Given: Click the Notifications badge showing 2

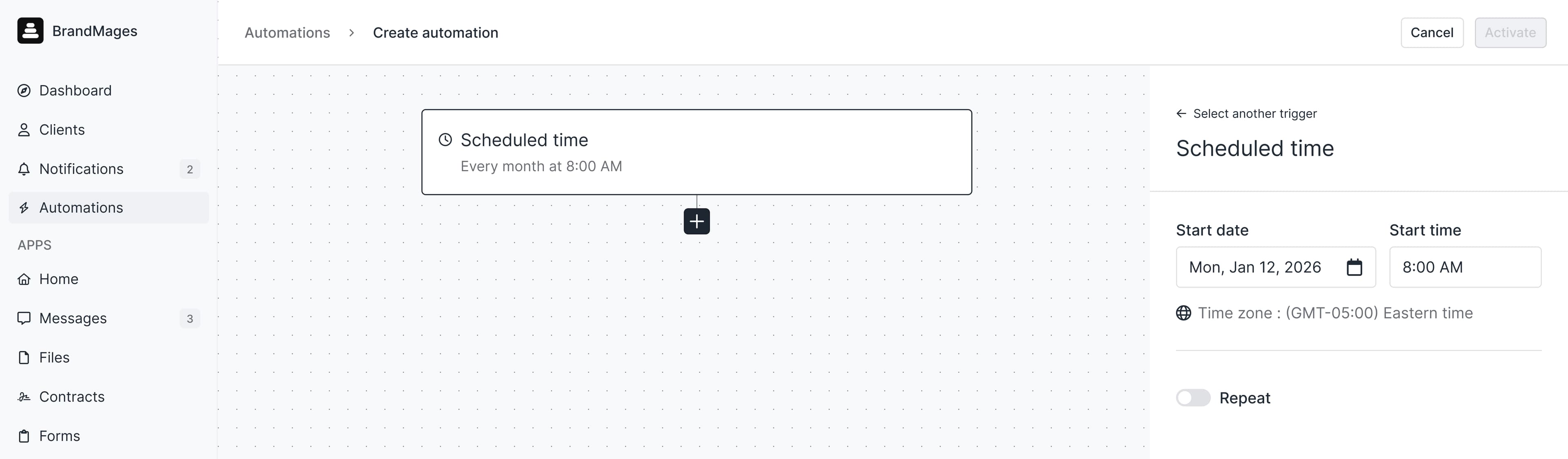Looking at the screenshot, I should (190, 169).
